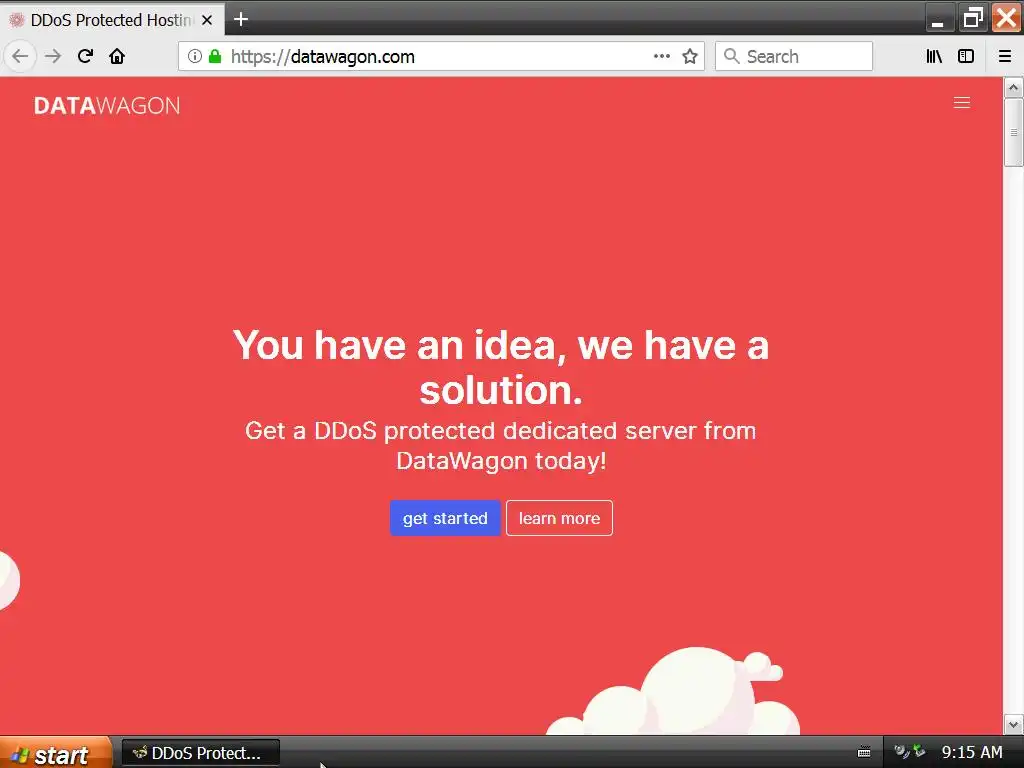Click into the browser Search field
Screen dimensions: 1024x768
tap(793, 56)
